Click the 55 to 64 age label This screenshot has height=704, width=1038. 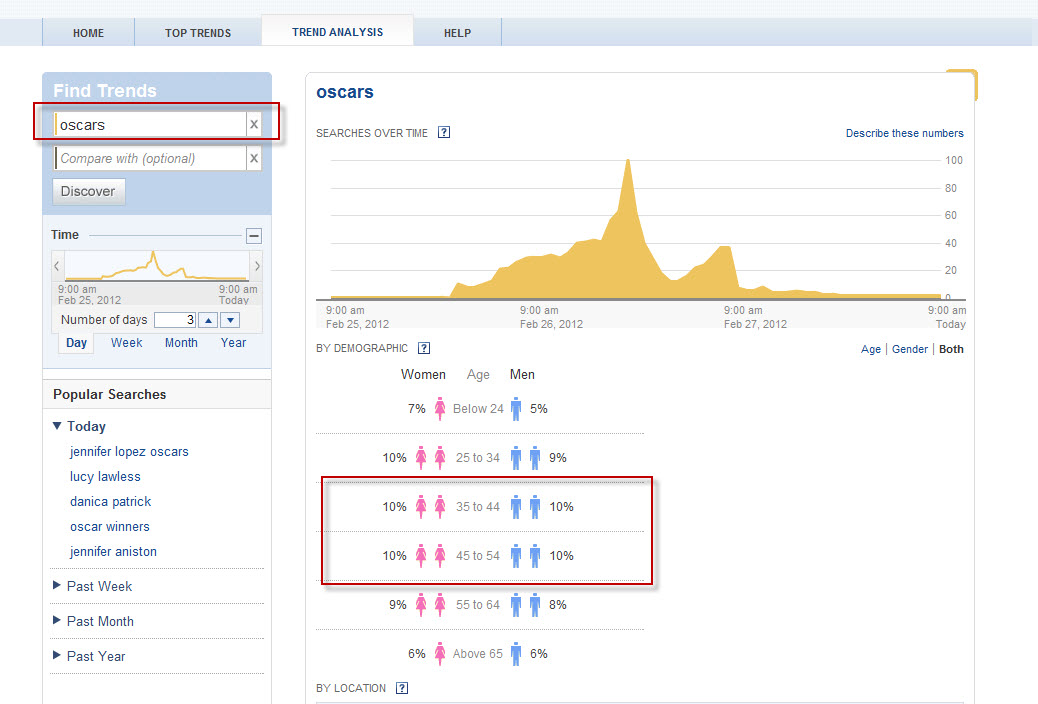point(477,605)
